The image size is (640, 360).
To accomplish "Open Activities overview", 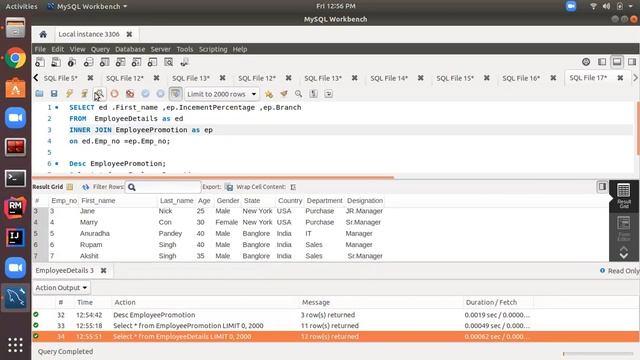I will click(x=21, y=6).
